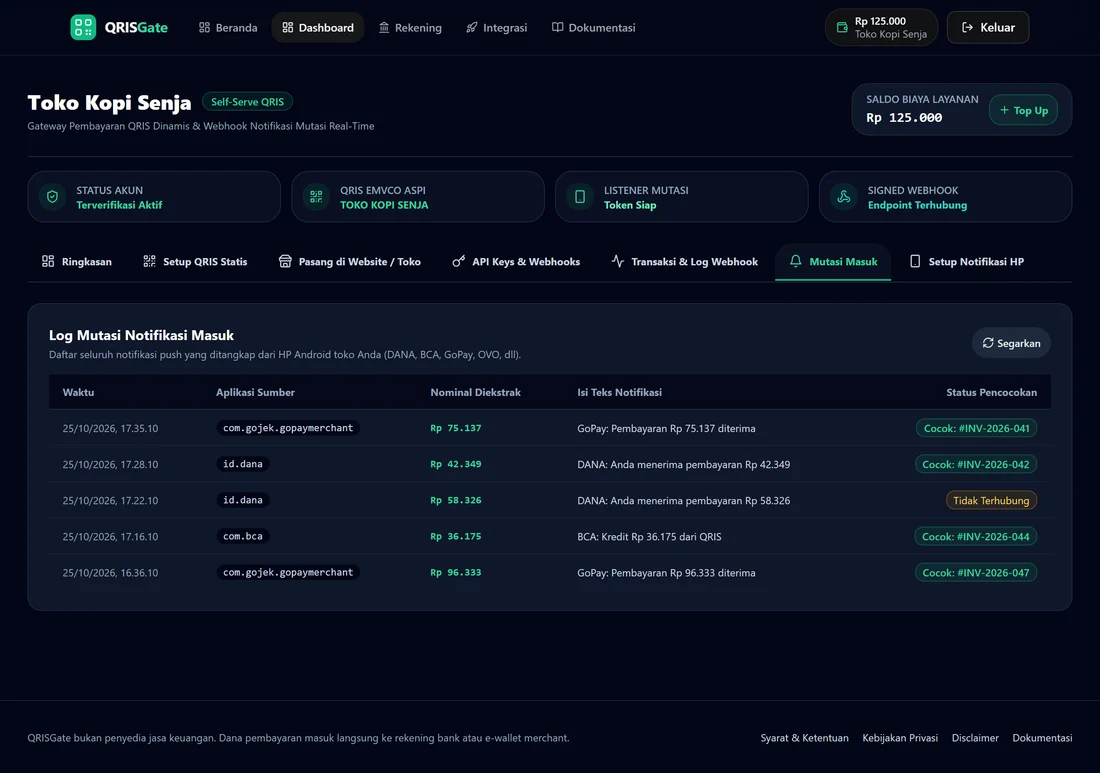1100x773 pixels.
Task: Open the Syarat & Ketentuan footer link
Action: [x=805, y=738]
